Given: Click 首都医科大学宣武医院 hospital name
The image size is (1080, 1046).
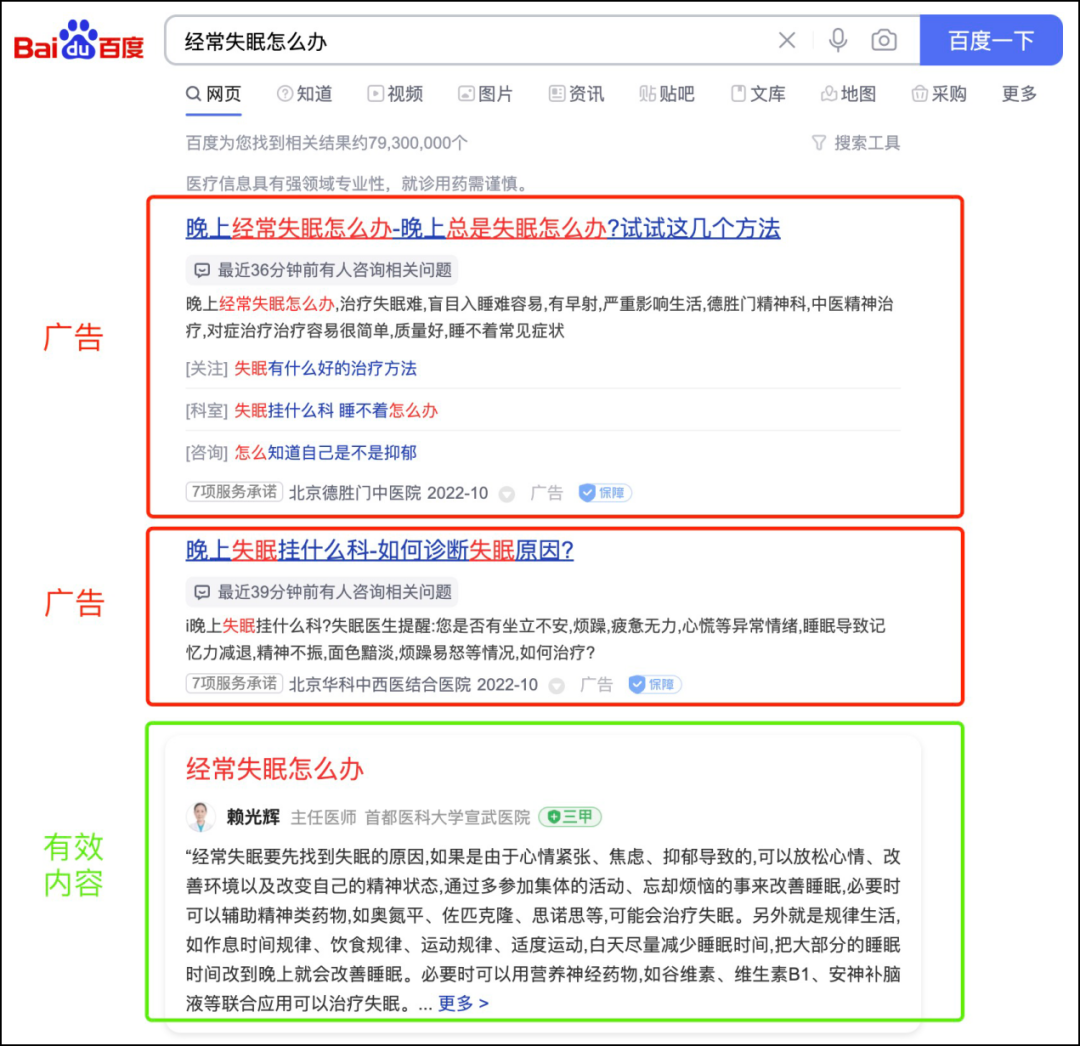Looking at the screenshot, I should 447,817.
